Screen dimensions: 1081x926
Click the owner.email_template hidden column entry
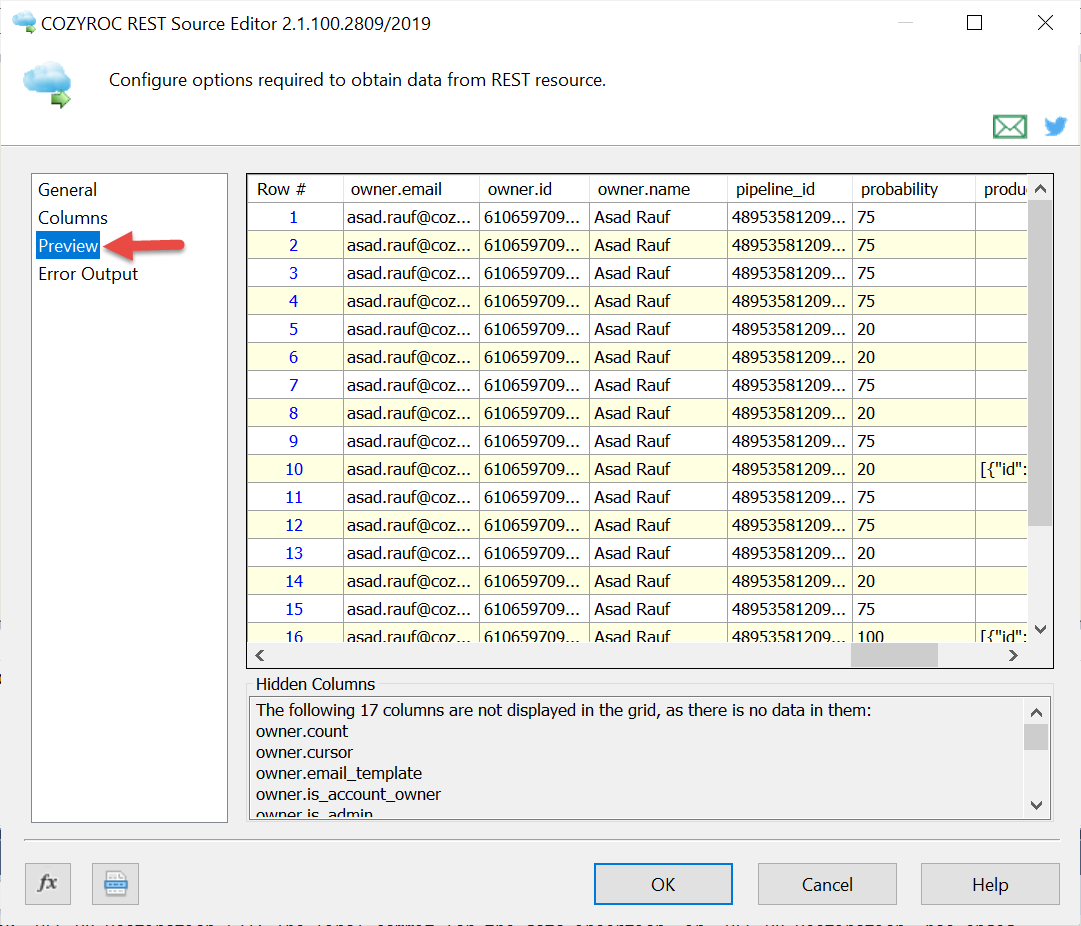tap(339, 773)
